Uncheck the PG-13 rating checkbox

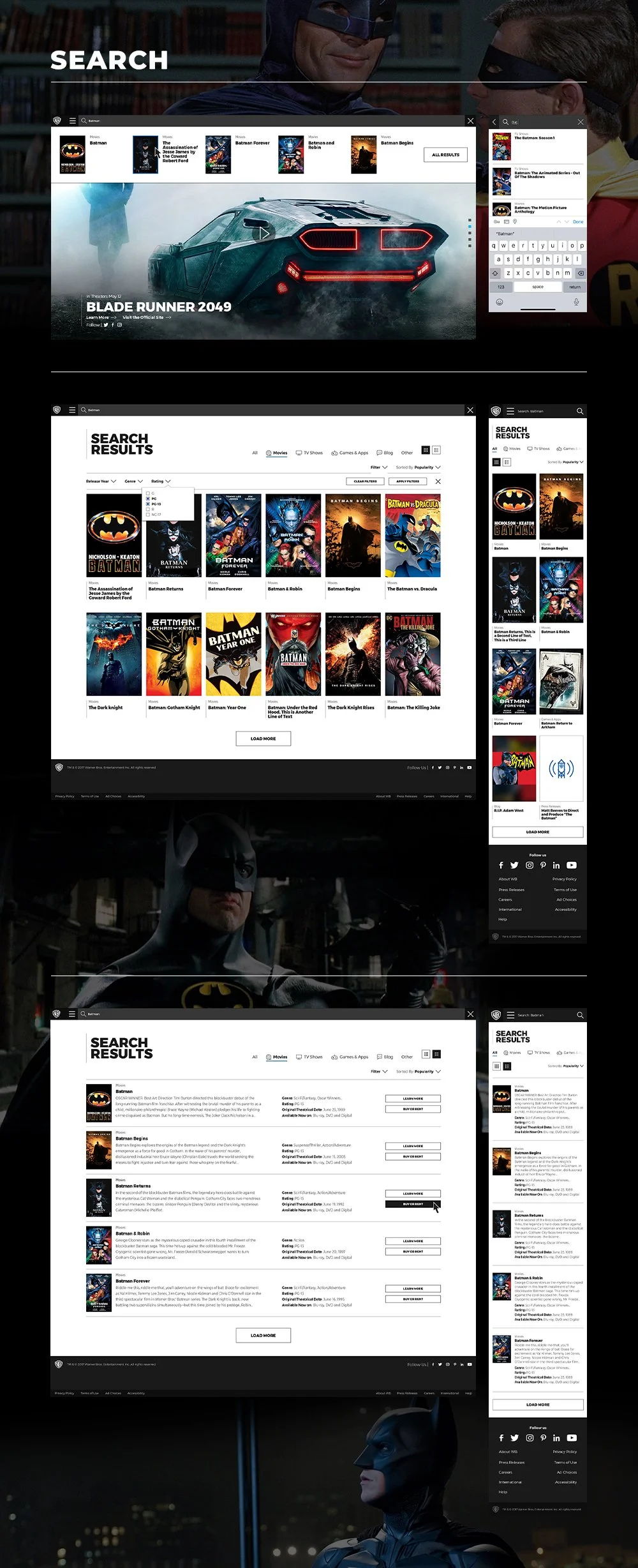point(148,504)
